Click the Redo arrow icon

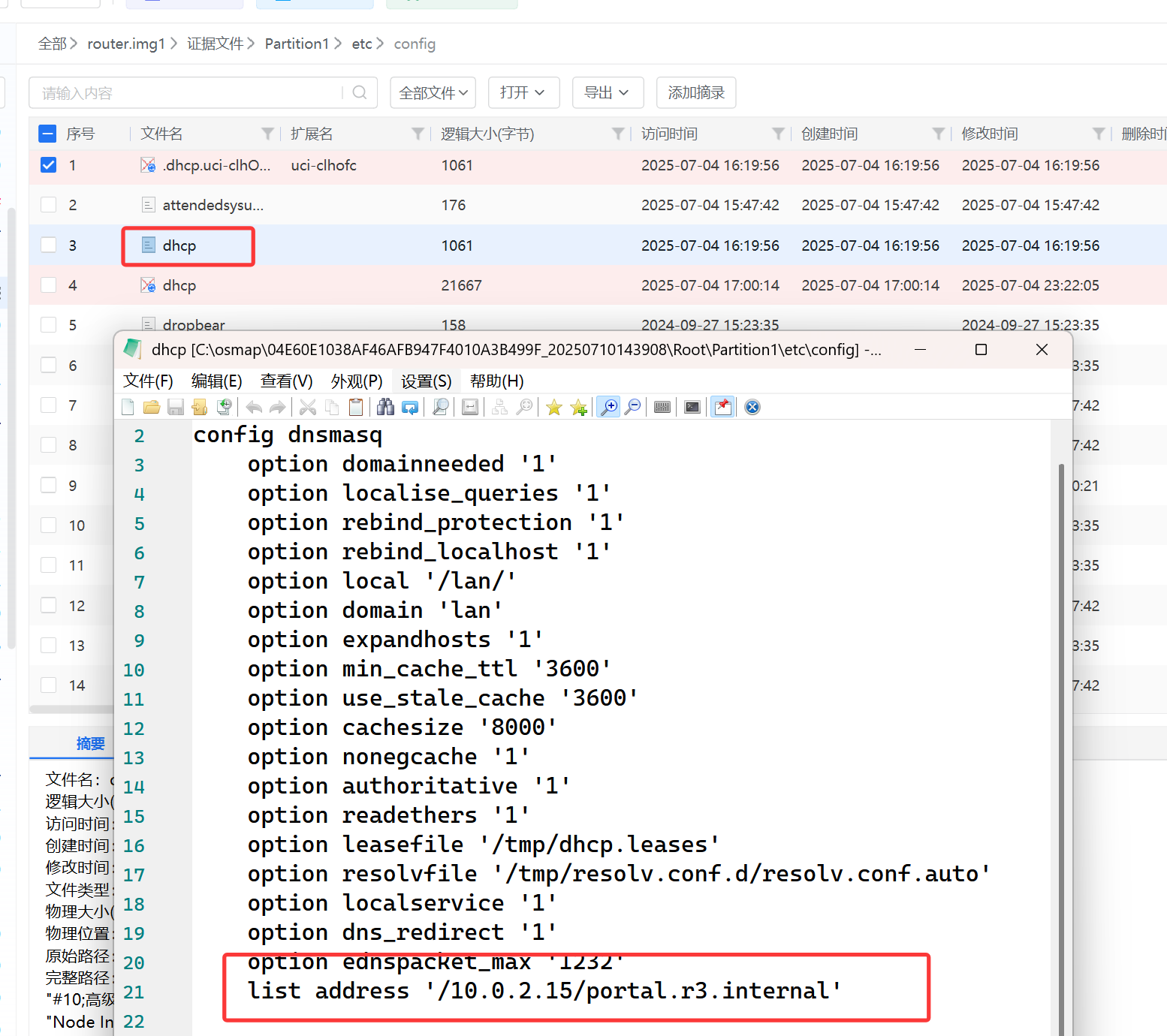(278, 407)
